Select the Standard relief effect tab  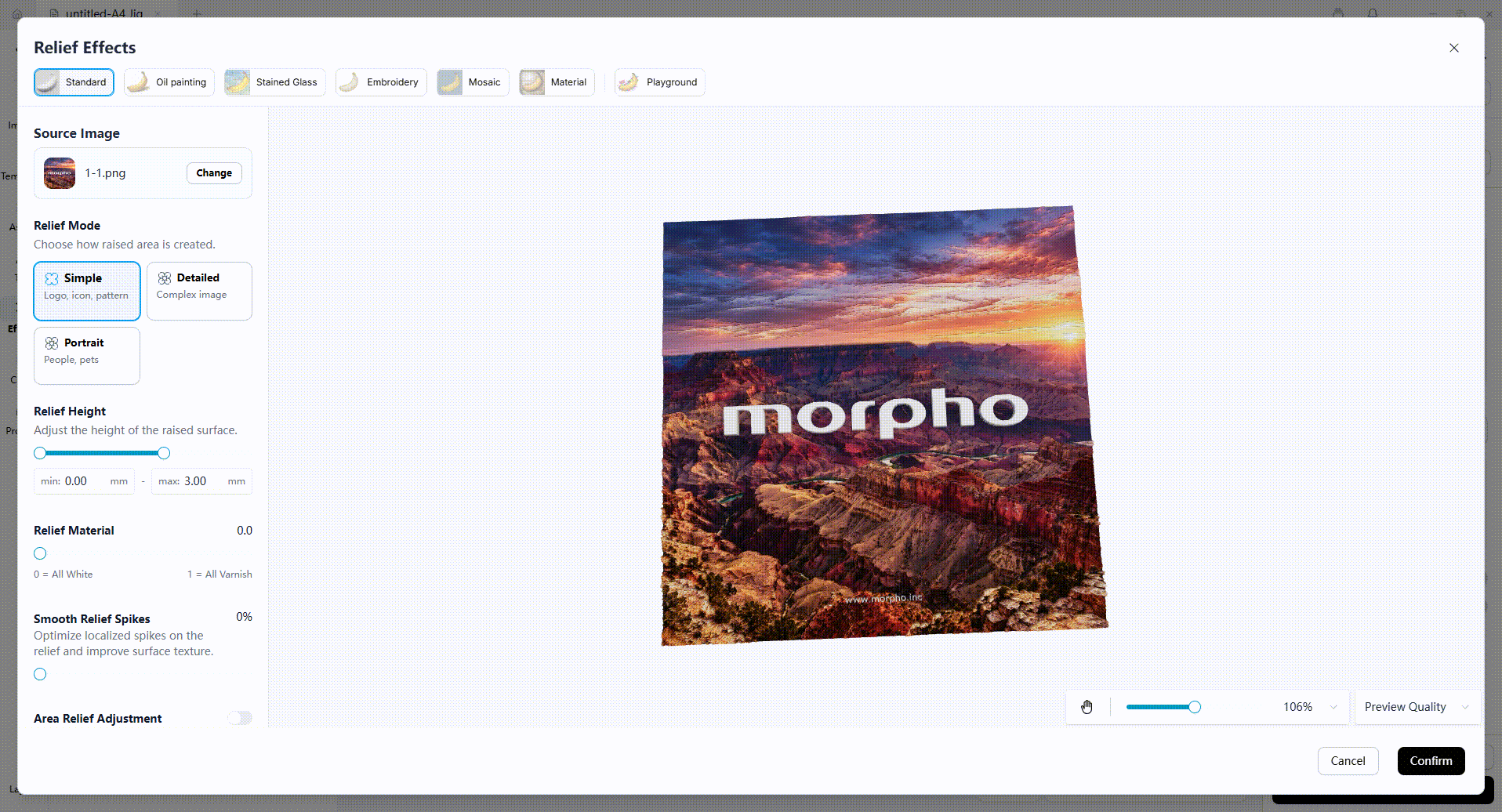(74, 82)
